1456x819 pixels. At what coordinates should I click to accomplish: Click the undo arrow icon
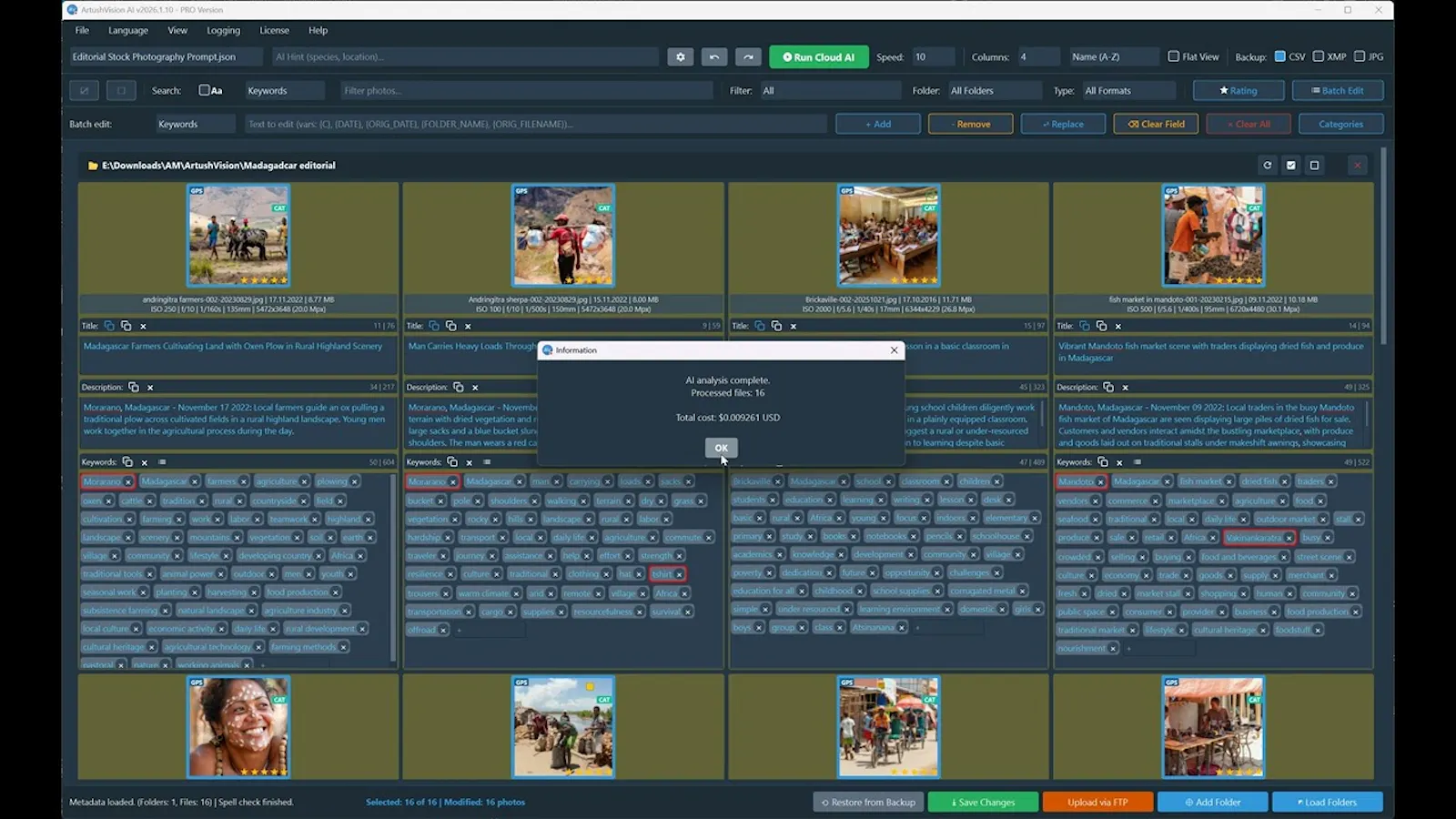coord(714,56)
